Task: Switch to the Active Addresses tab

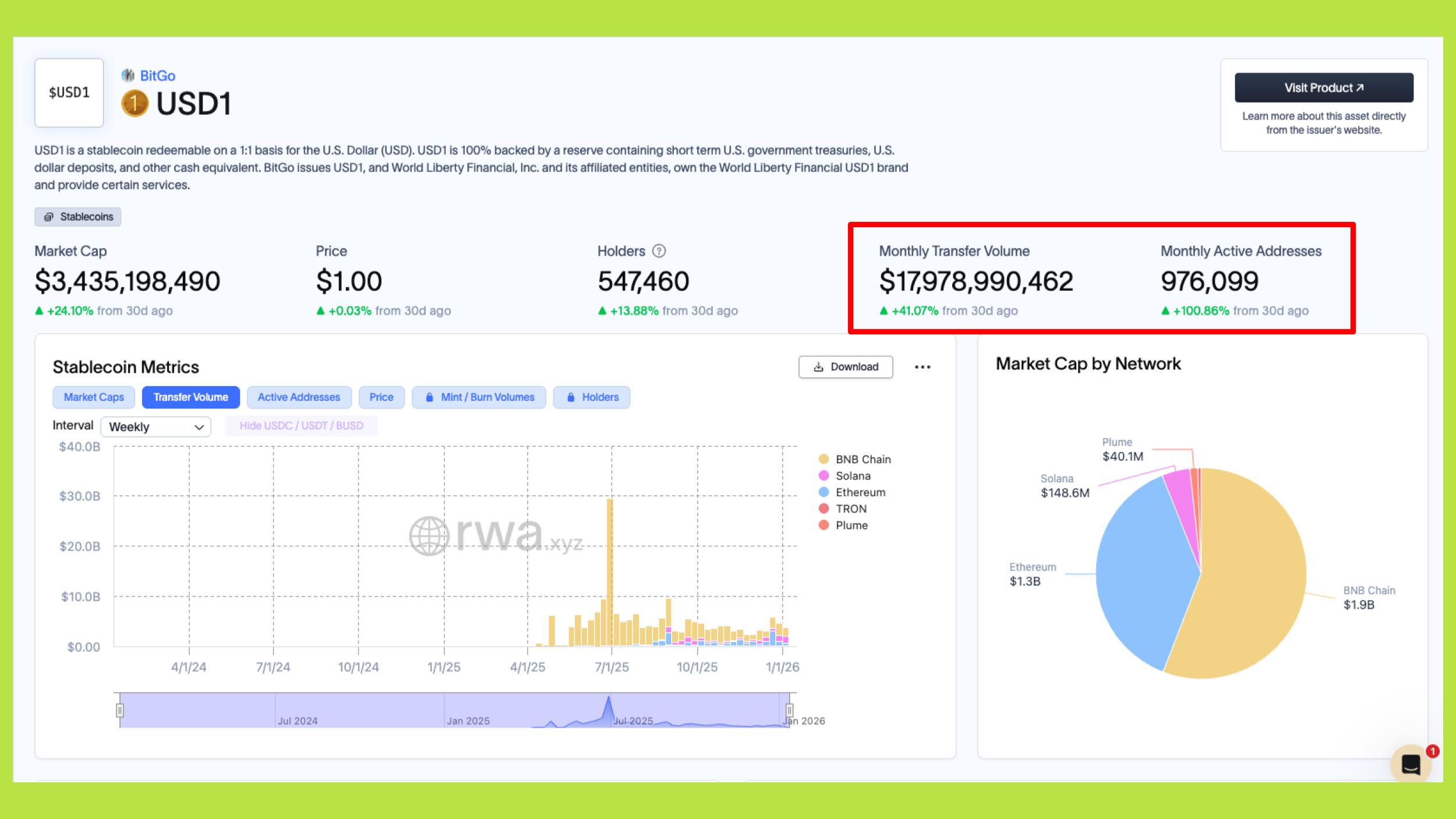Action: [299, 397]
